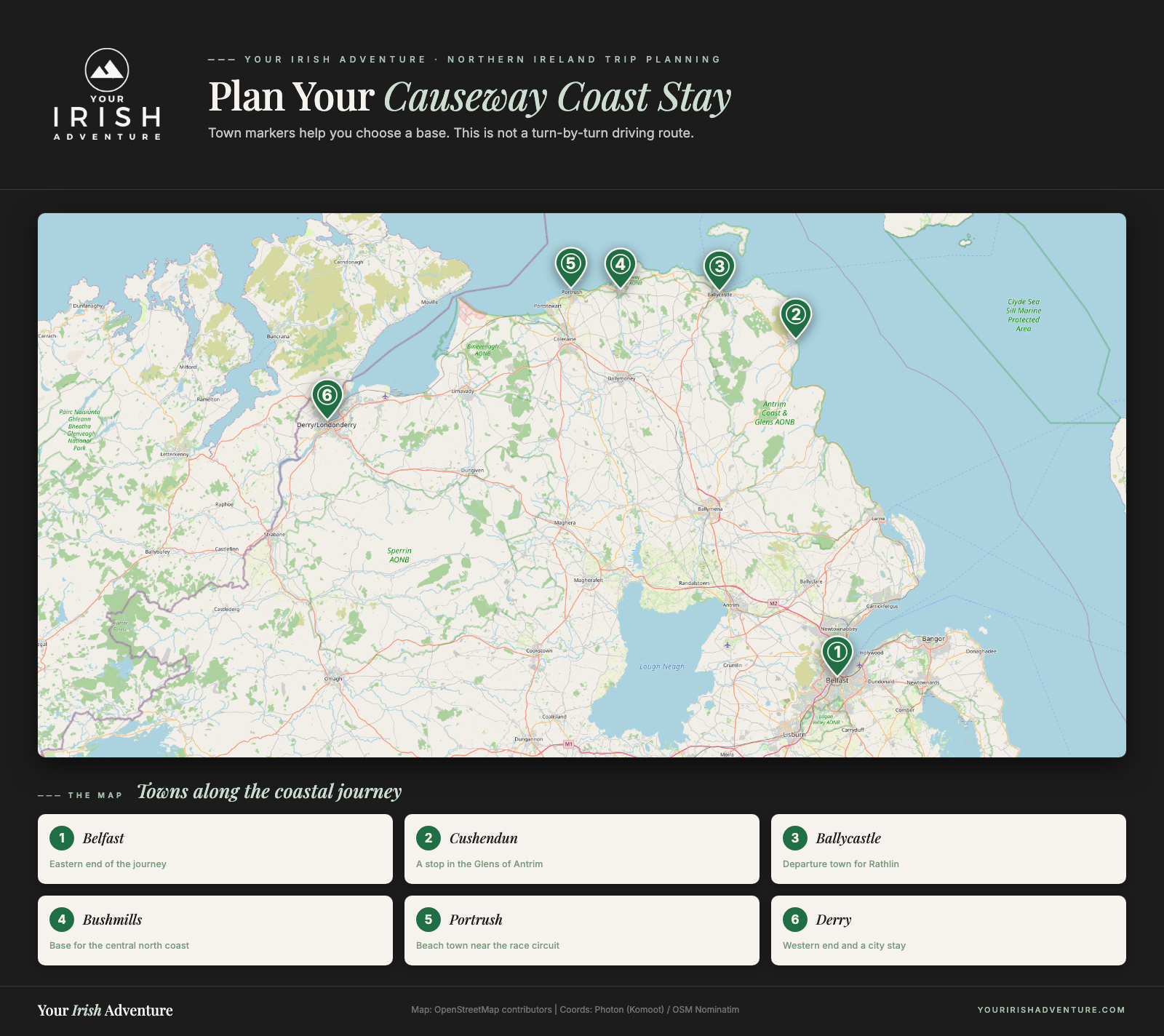Click "Western end and a city stay"
The height and width of the screenshot is (1036, 1164).
click(x=844, y=946)
